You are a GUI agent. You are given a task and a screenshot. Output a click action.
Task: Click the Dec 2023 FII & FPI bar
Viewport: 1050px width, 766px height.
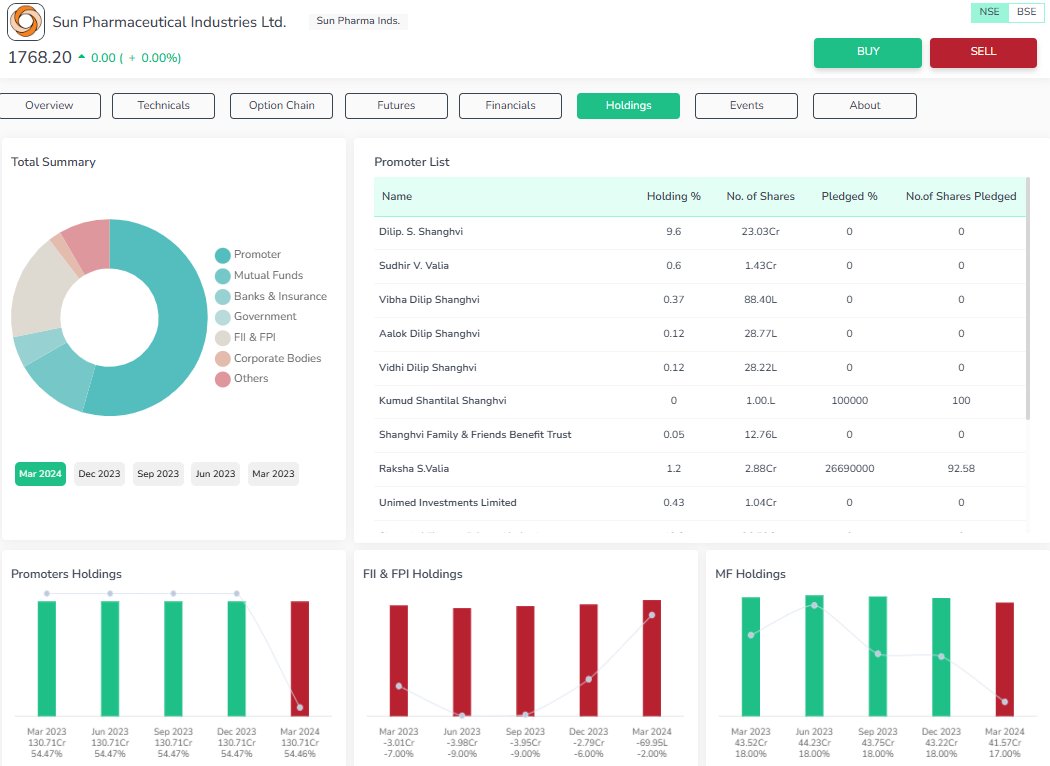point(589,660)
